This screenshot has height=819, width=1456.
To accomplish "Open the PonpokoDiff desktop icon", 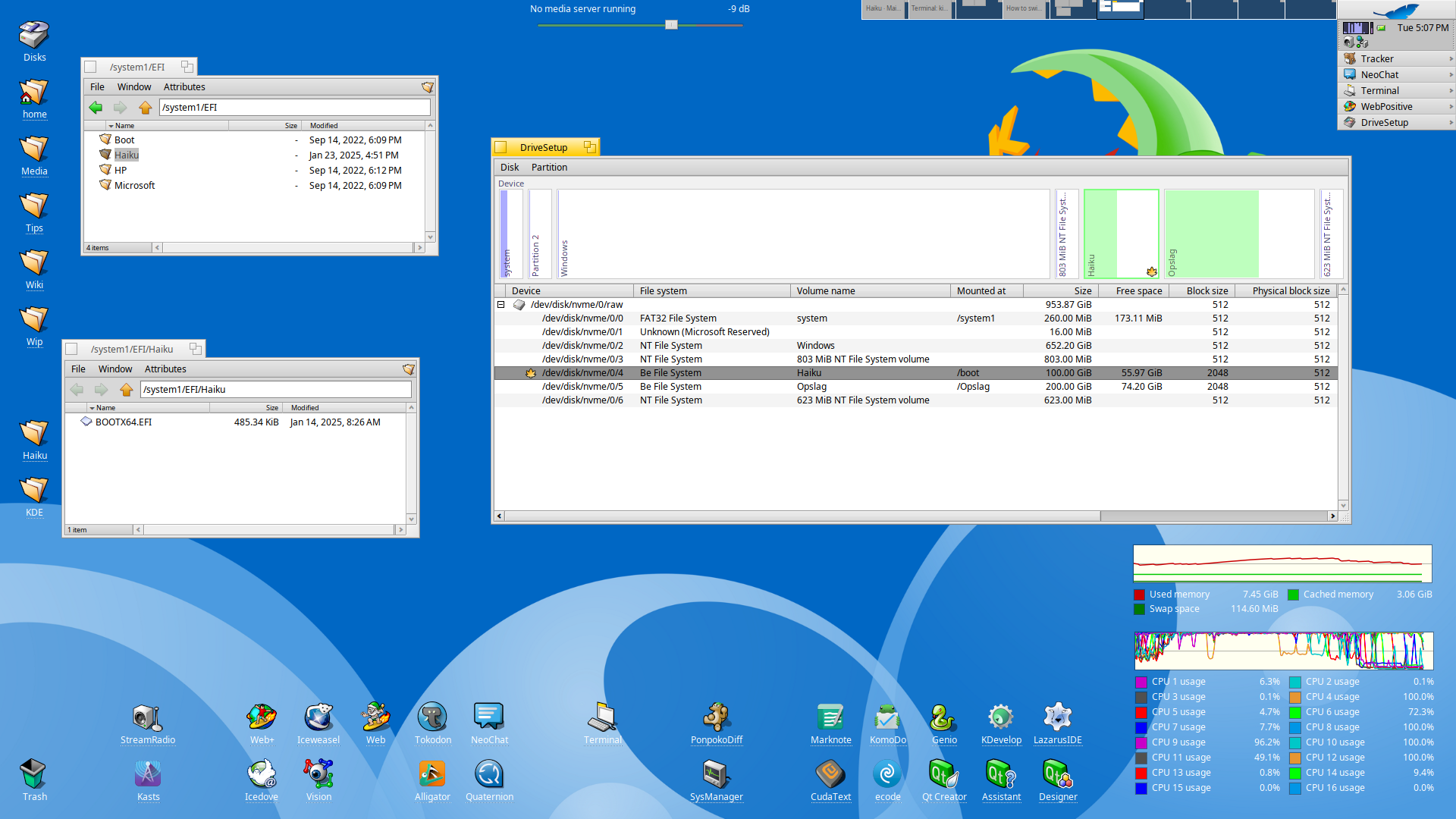I will pyautogui.click(x=716, y=717).
